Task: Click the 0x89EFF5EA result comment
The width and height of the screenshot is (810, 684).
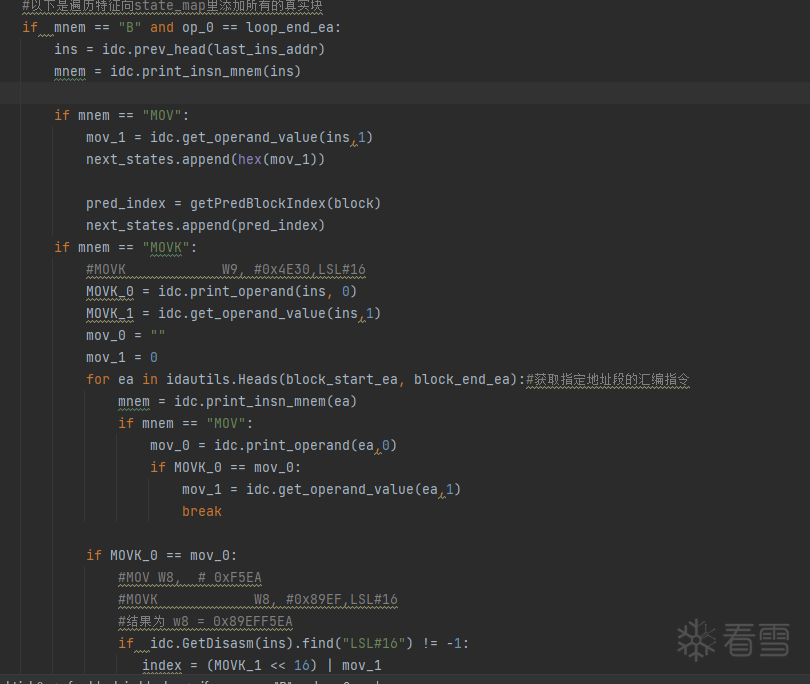Action: click(205, 621)
